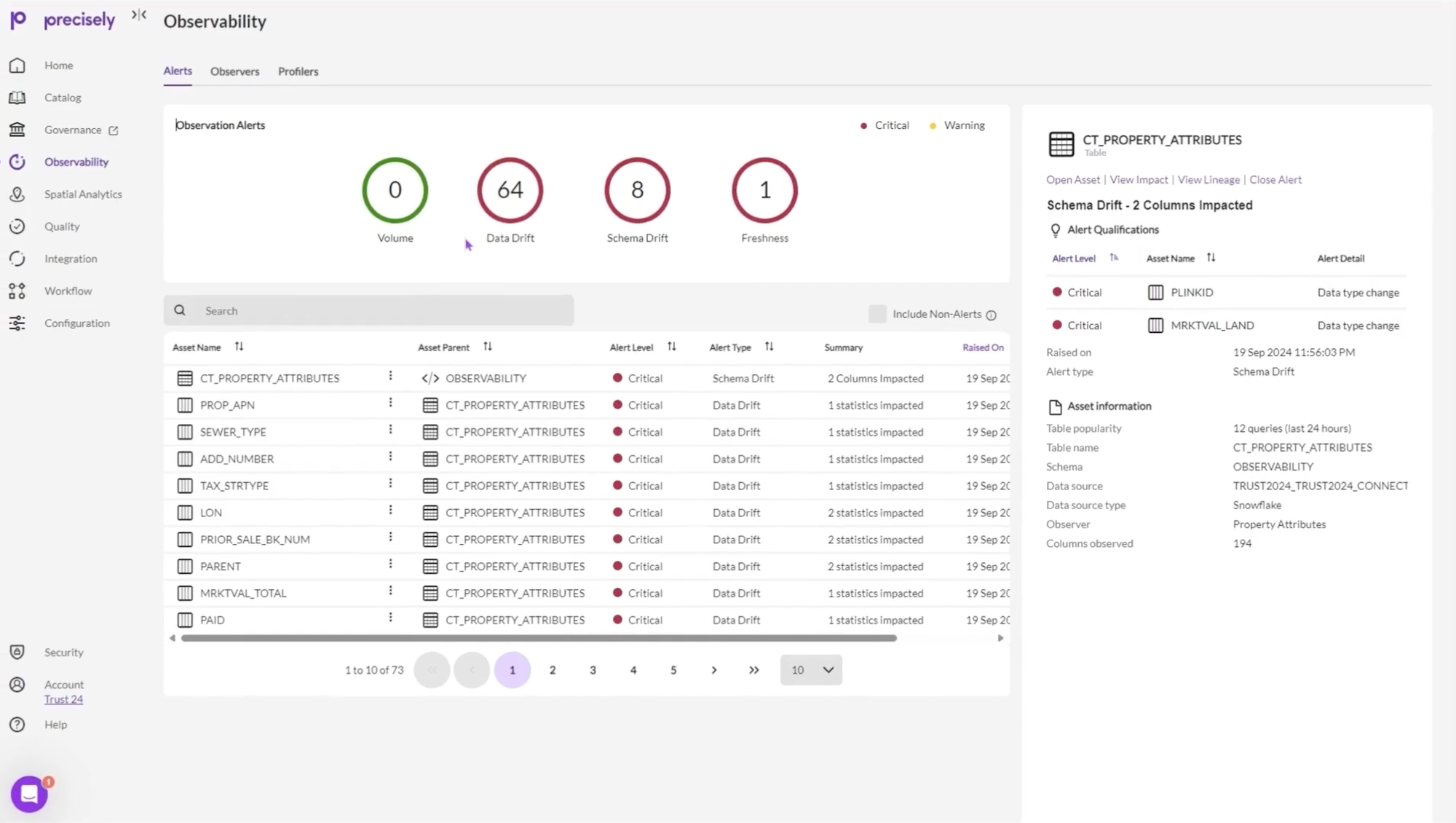Switch to the Observers tab
This screenshot has height=823, width=1456.
[234, 71]
